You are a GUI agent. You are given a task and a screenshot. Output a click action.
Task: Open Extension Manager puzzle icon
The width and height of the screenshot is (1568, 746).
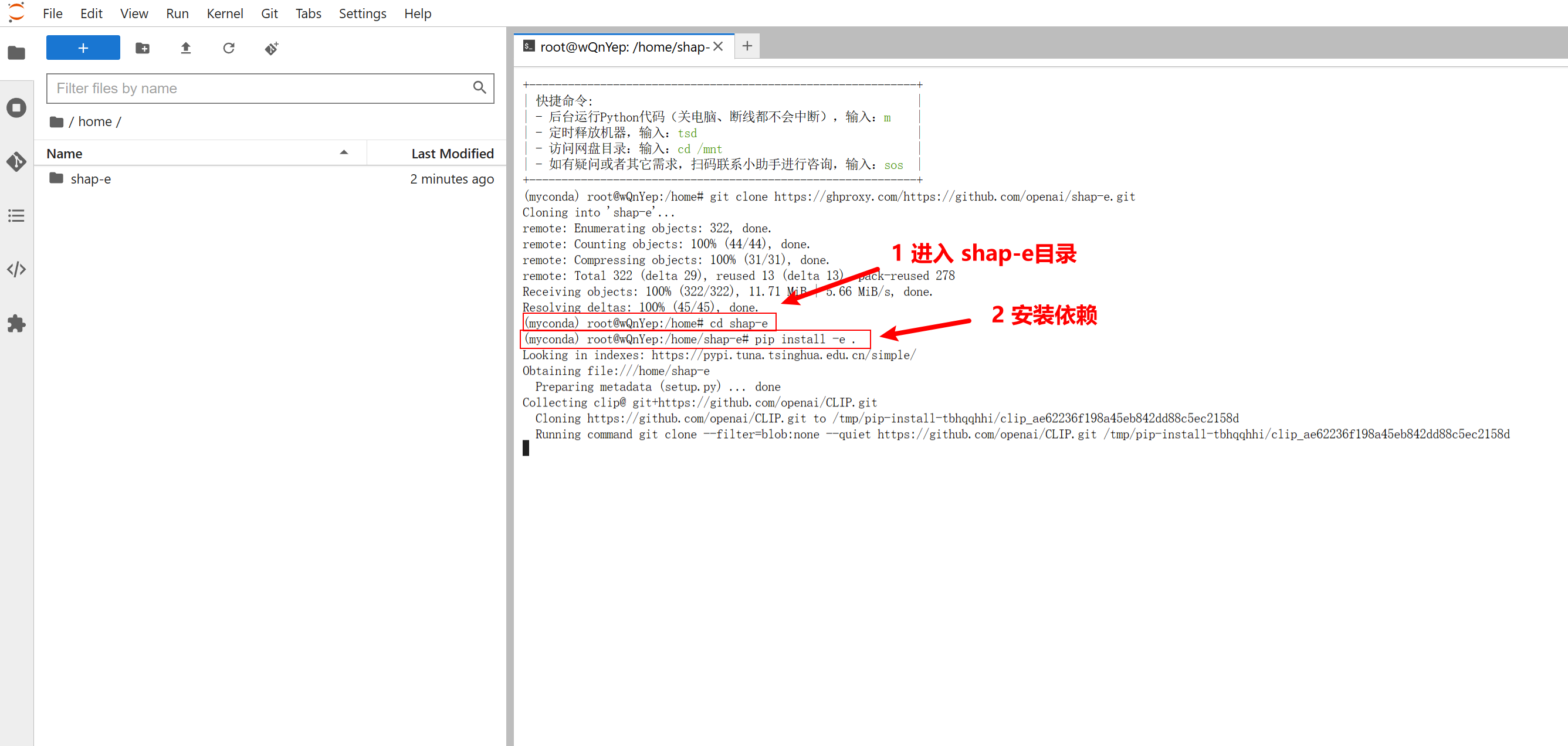(x=16, y=323)
